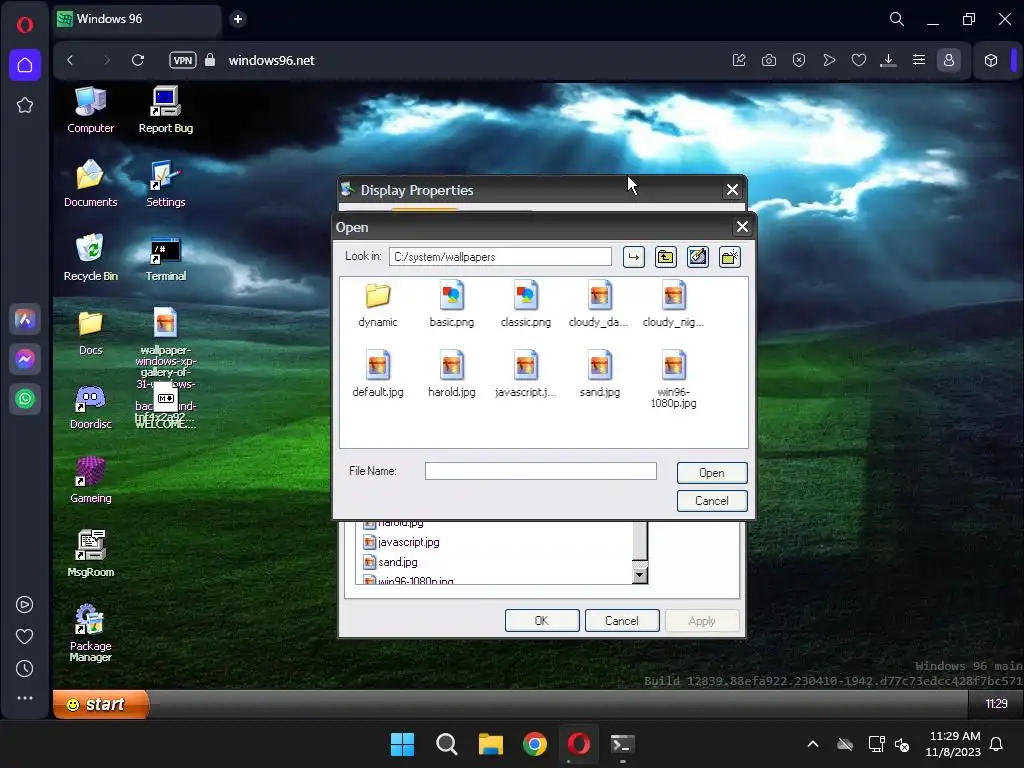Click the rename/edit icon in Open dialog
This screenshot has height=768, width=1024.
pyautogui.click(x=697, y=257)
